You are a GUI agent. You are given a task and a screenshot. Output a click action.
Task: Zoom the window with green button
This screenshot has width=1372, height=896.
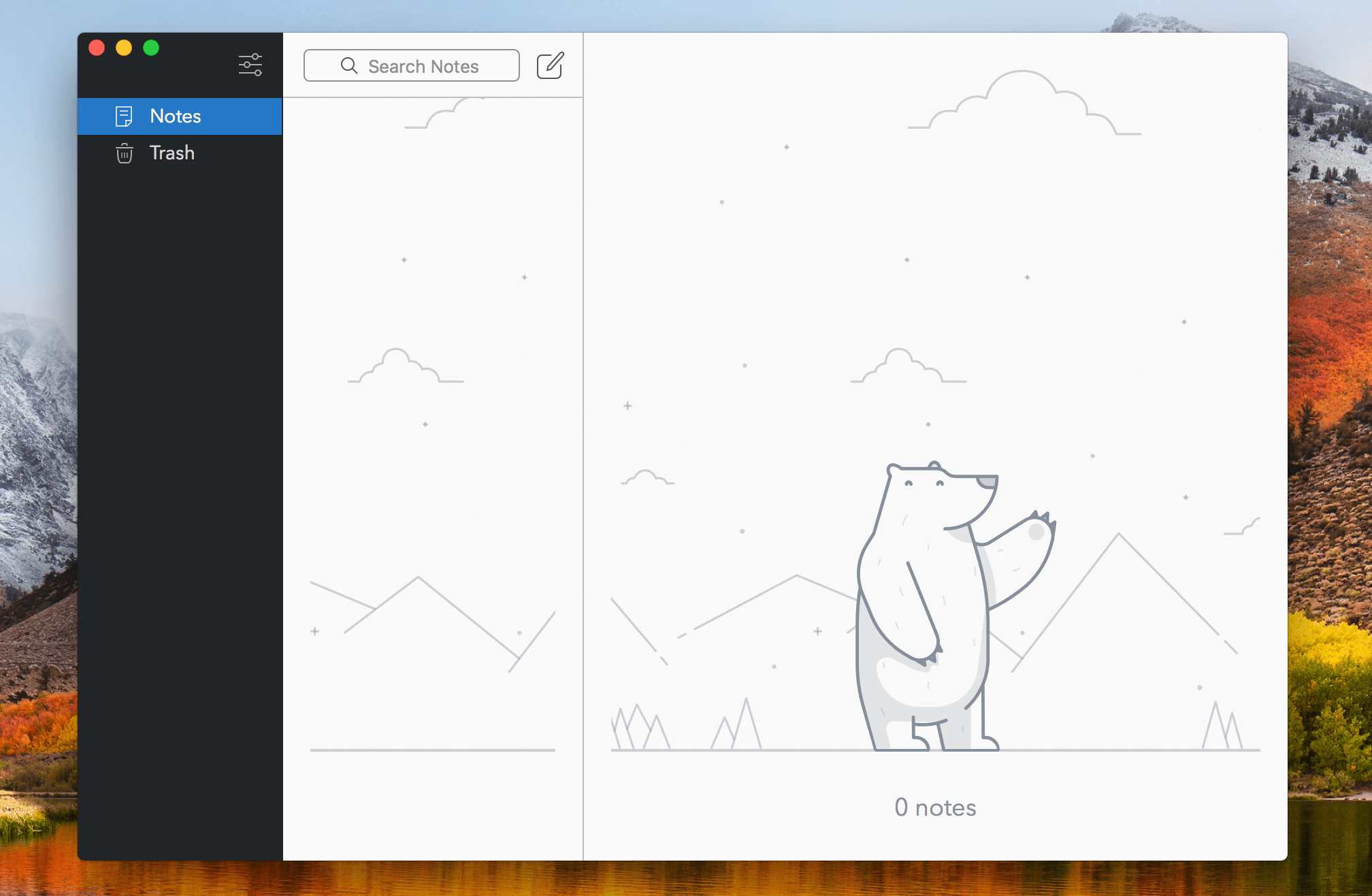coord(151,48)
